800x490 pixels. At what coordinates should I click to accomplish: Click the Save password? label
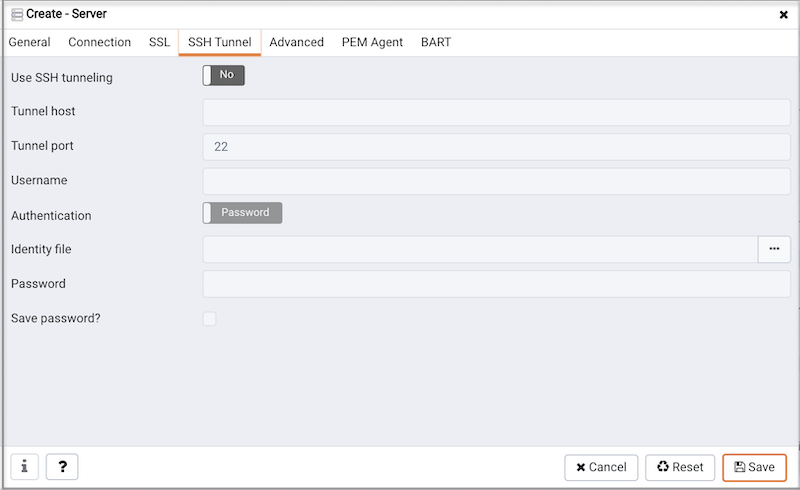[56, 318]
